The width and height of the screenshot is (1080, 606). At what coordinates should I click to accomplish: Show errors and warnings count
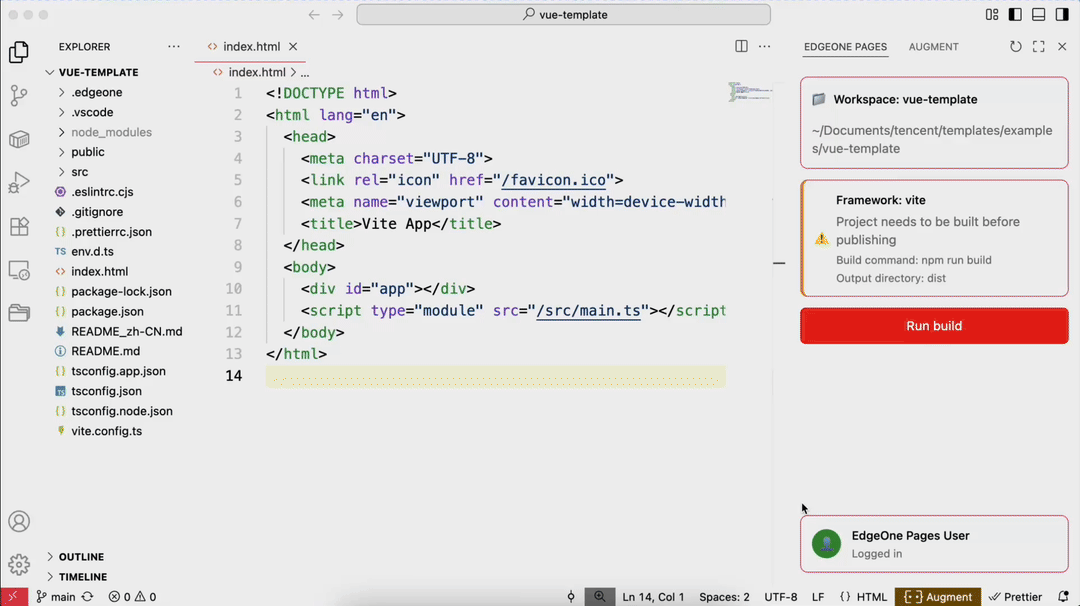[132, 596]
